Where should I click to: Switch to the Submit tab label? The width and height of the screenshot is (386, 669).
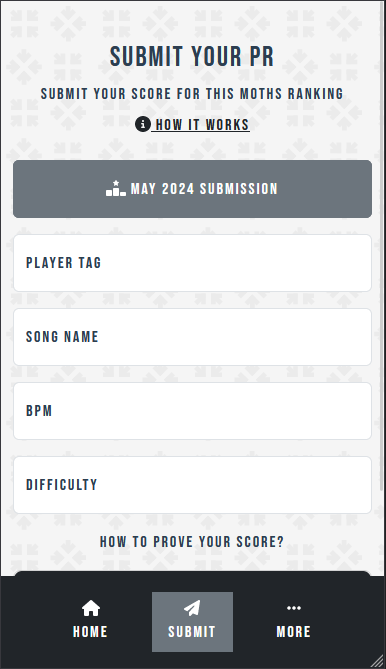tap(192, 631)
